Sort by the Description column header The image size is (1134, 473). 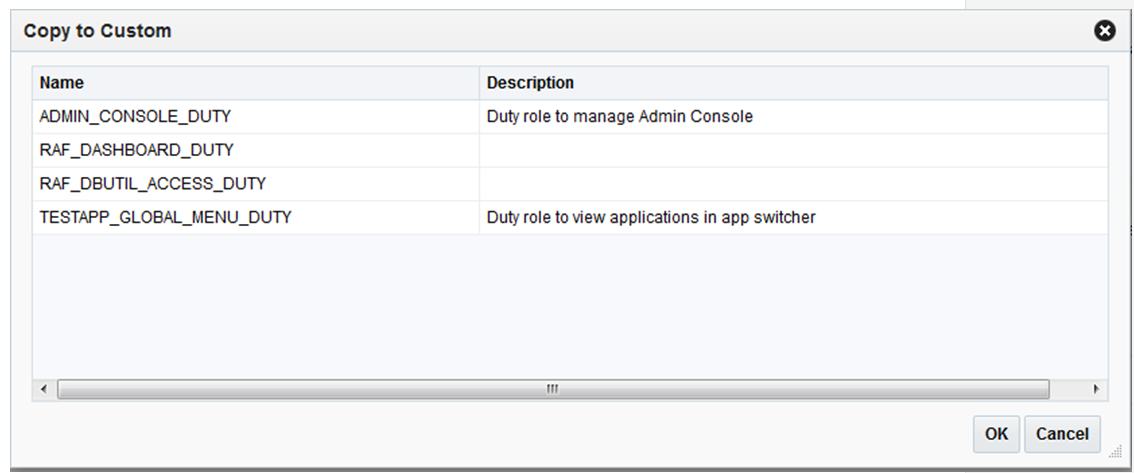[x=793, y=83]
